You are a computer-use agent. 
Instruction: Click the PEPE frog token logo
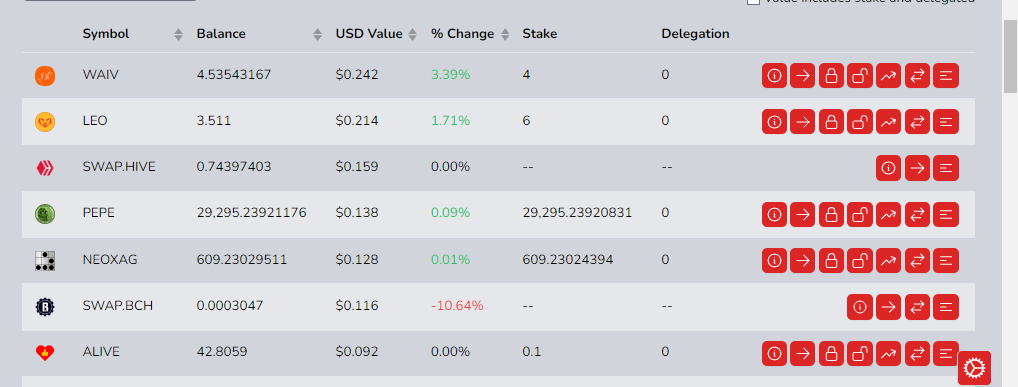[45, 214]
